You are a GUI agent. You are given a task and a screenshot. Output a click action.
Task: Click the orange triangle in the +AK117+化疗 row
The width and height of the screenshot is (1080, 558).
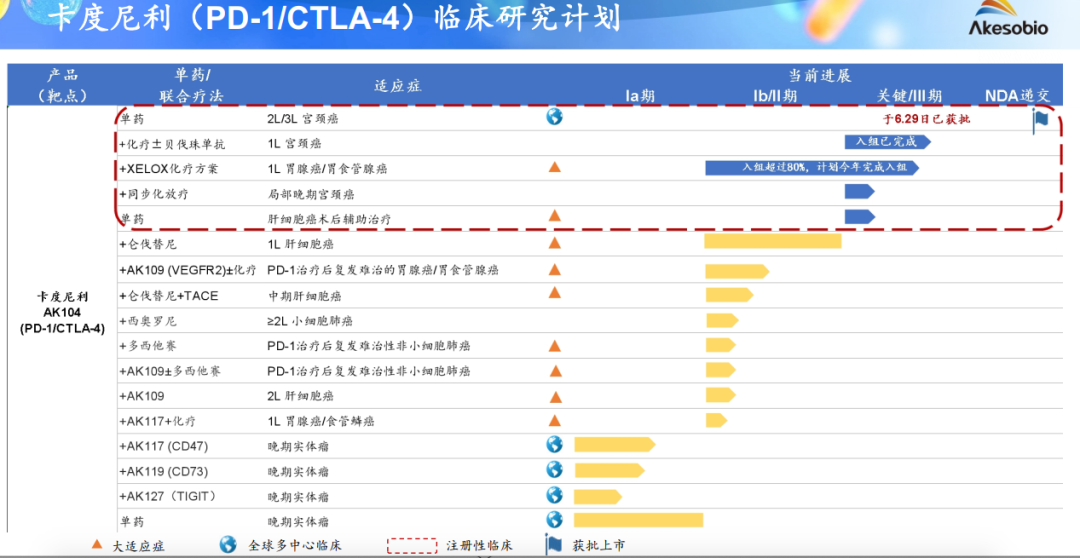pyautogui.click(x=554, y=420)
